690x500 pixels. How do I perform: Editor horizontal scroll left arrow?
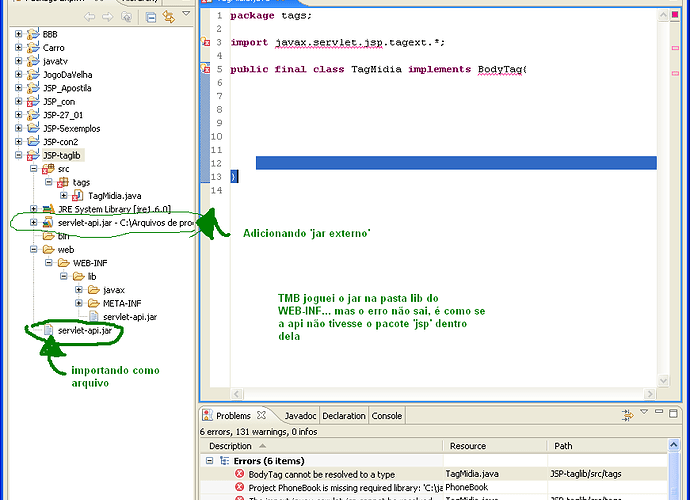tap(237, 394)
